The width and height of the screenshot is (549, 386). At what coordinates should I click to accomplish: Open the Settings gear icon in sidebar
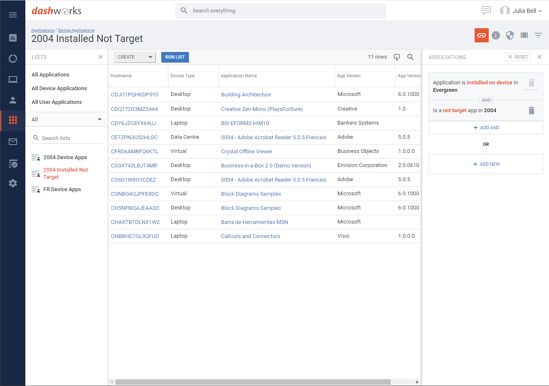[13, 183]
